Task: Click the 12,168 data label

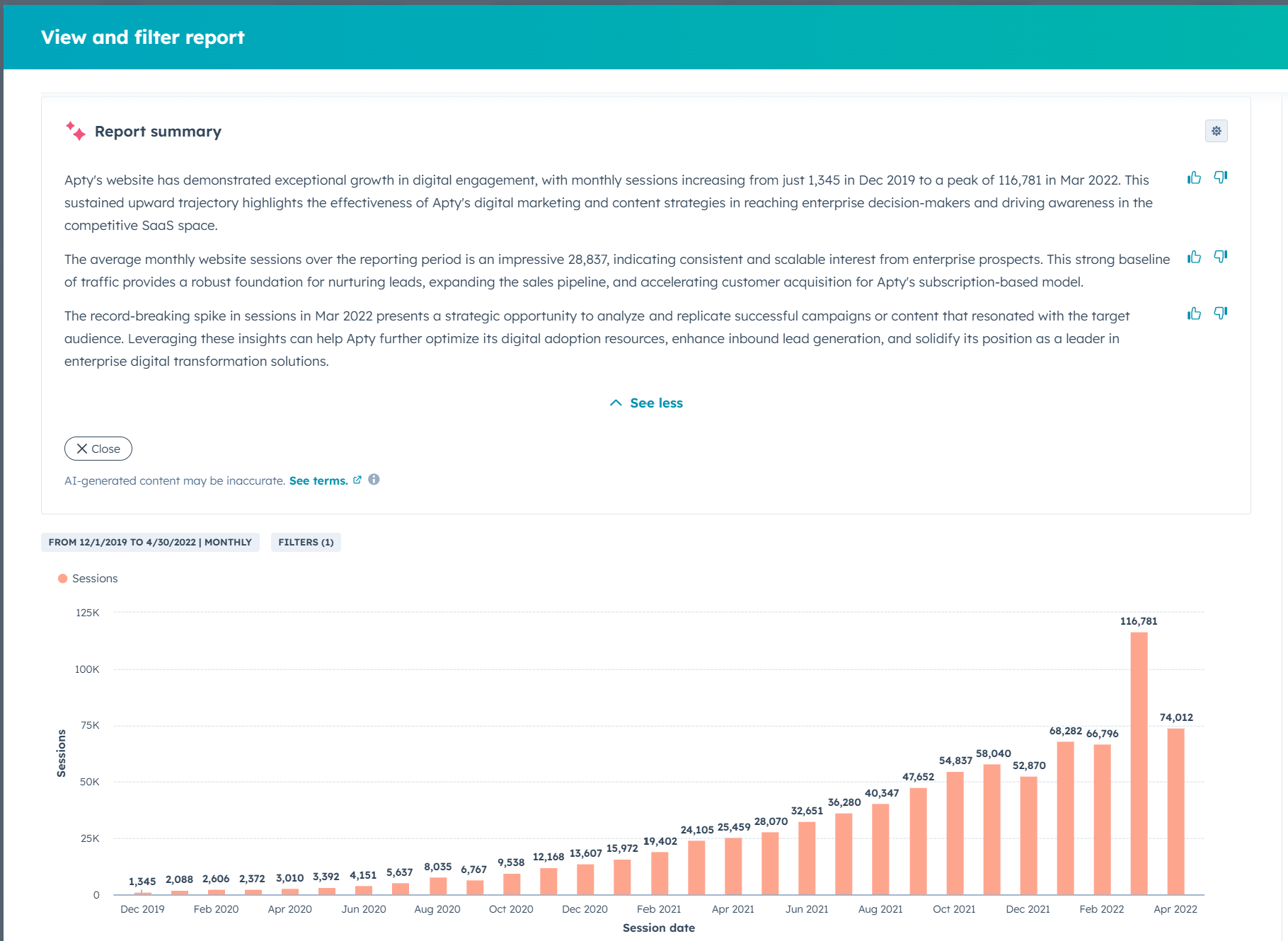Action: point(548,857)
